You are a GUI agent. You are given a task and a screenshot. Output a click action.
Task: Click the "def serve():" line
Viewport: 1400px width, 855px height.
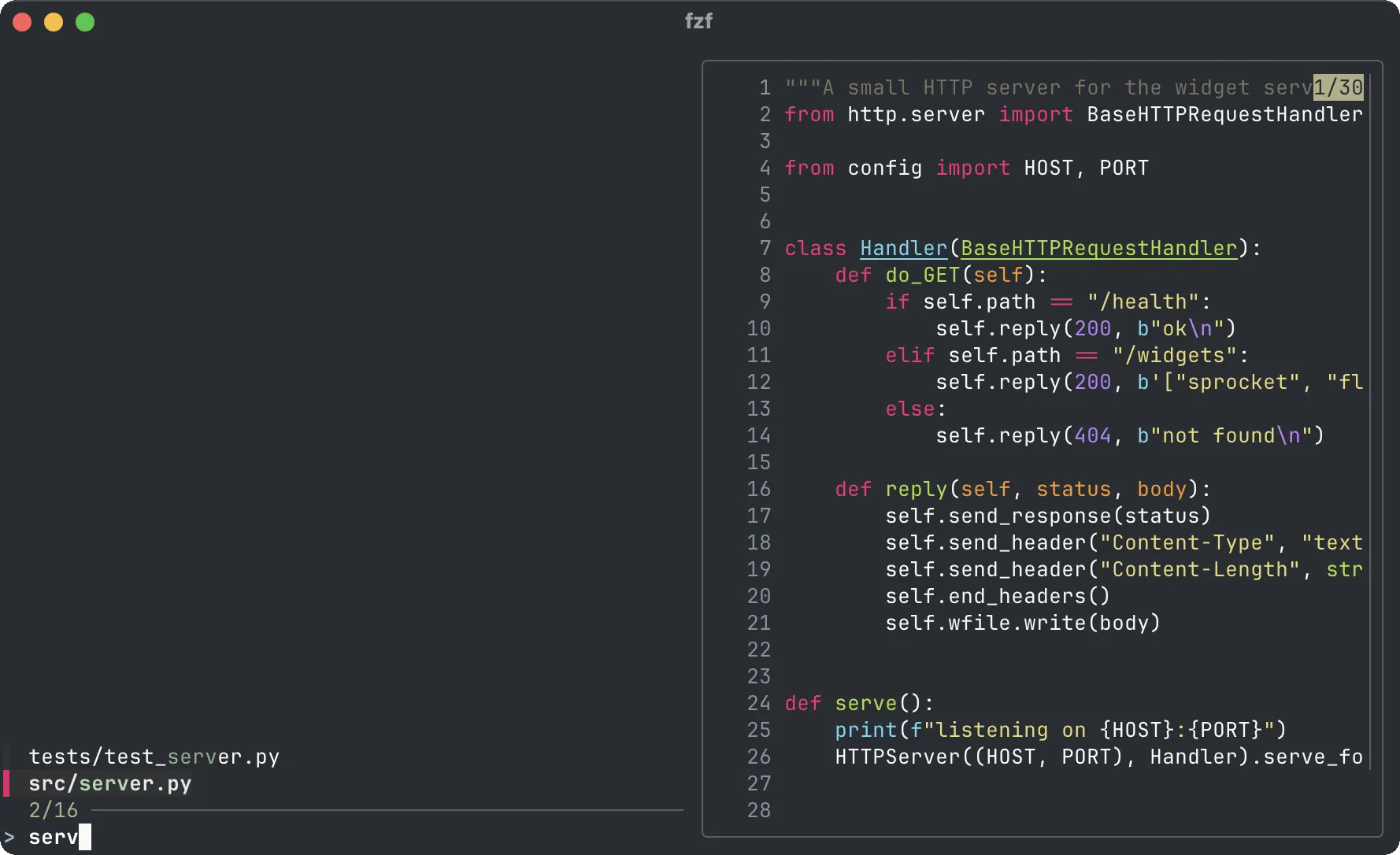859,703
